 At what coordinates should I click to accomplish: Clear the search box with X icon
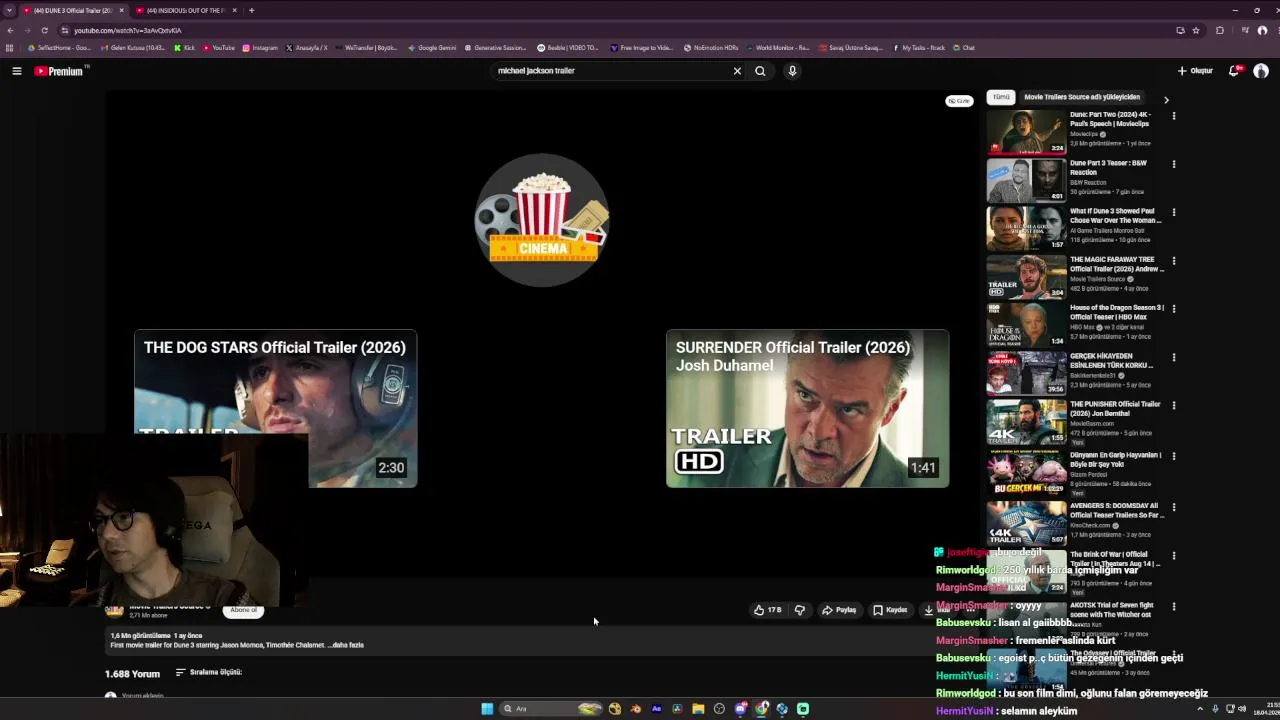(x=737, y=71)
